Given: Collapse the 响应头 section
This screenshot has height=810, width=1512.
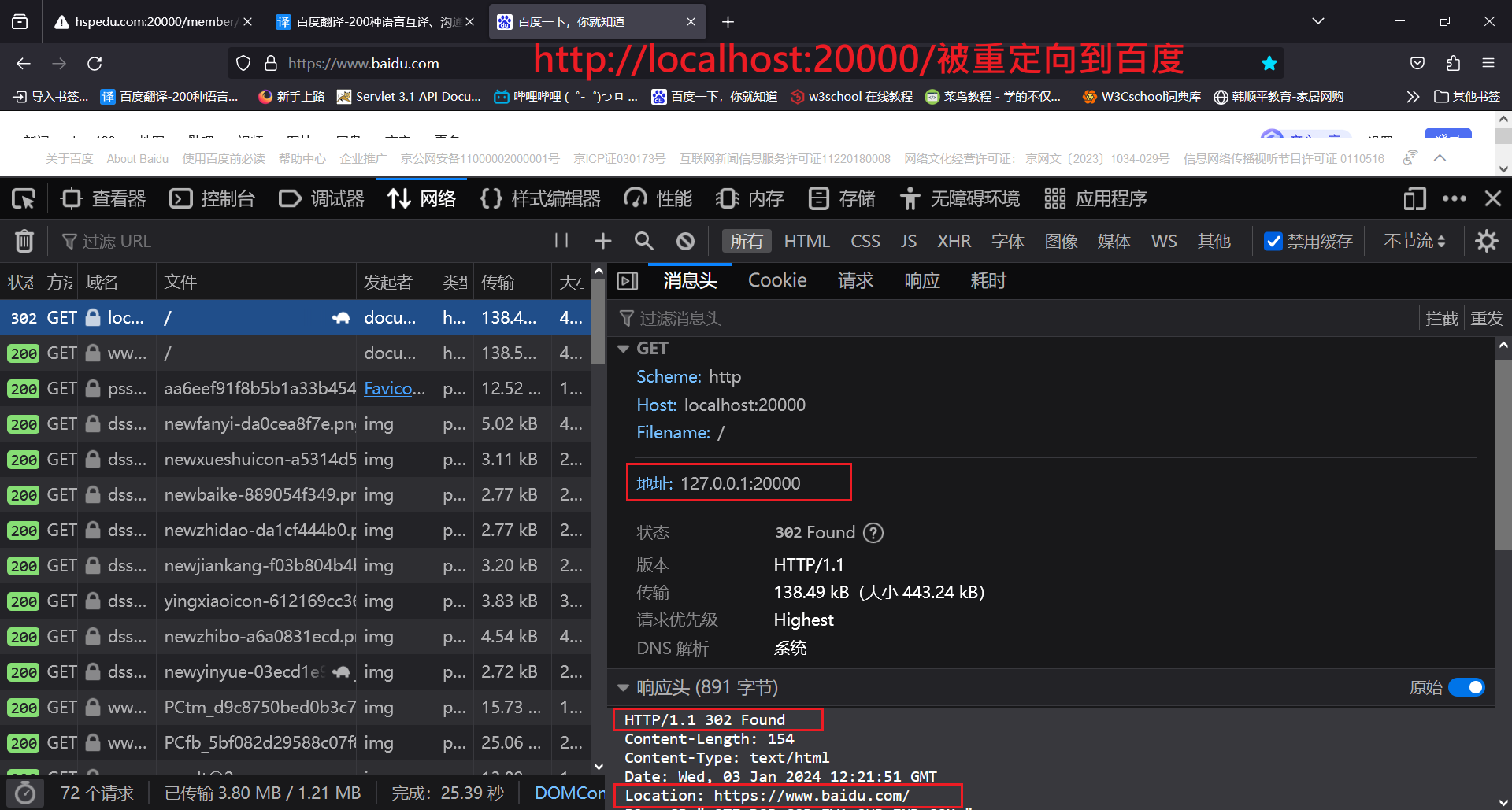Looking at the screenshot, I should point(623,688).
